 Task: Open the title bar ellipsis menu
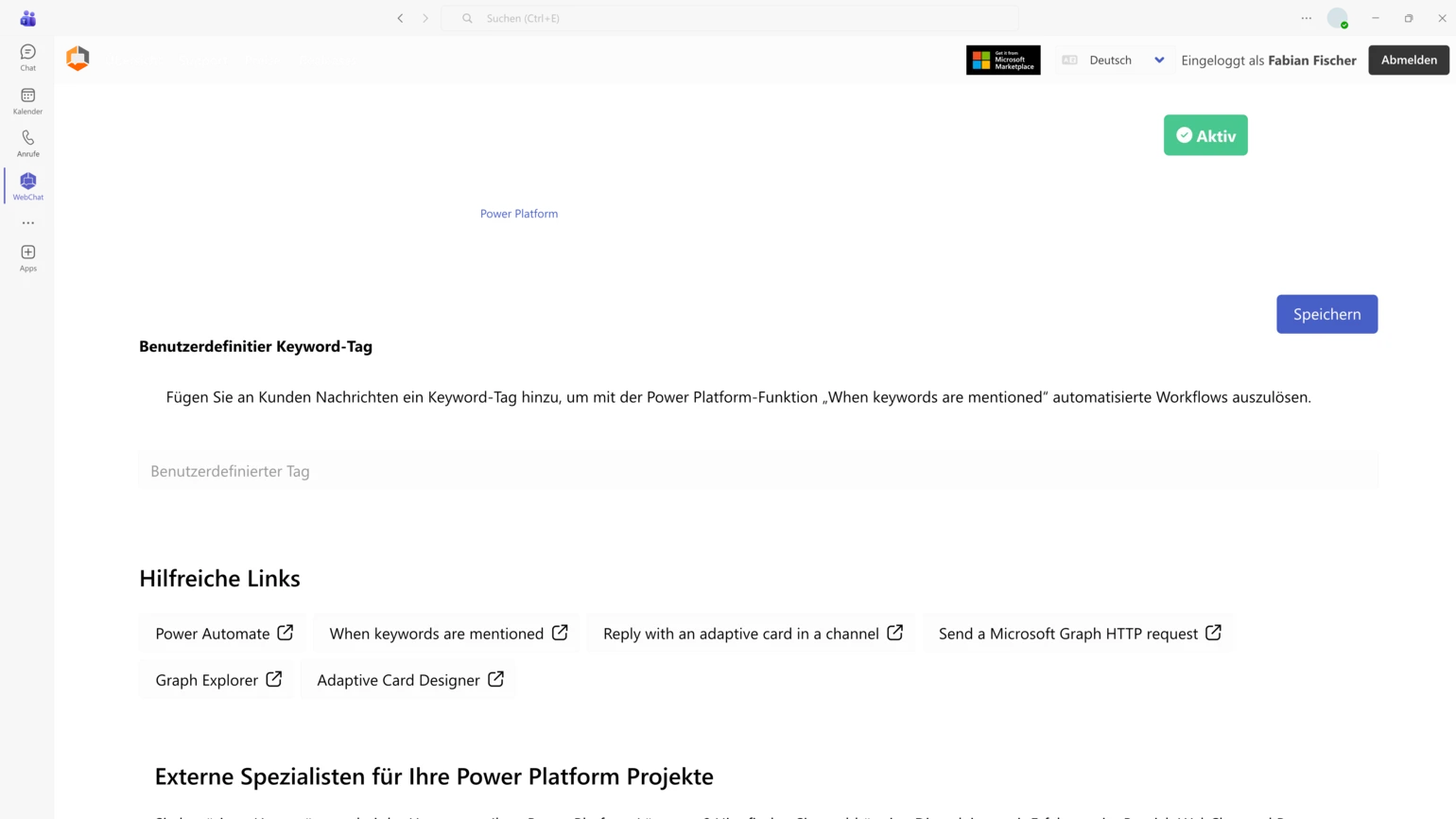1306,18
